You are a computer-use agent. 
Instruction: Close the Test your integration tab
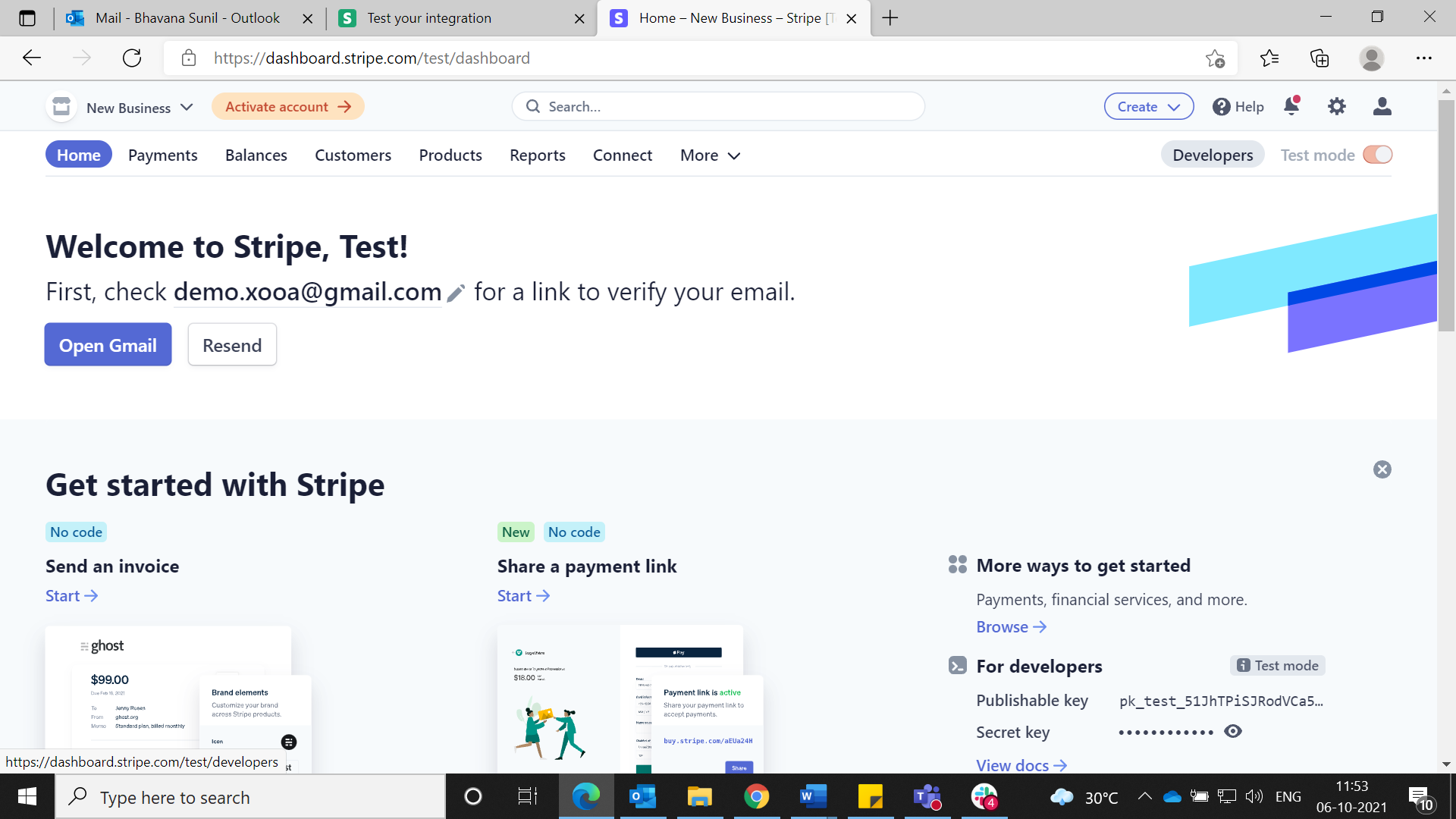(x=579, y=19)
